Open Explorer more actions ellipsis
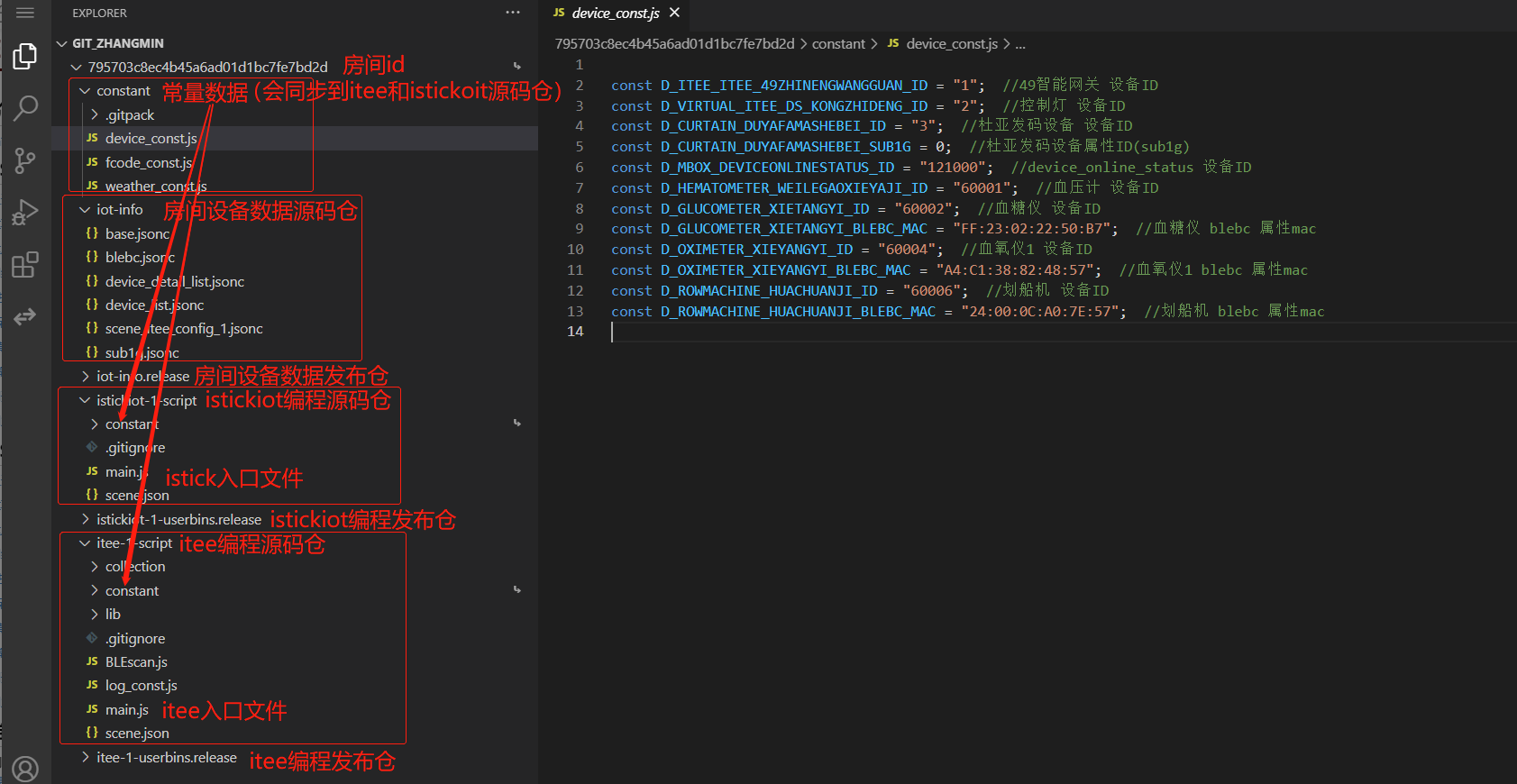 tap(513, 13)
